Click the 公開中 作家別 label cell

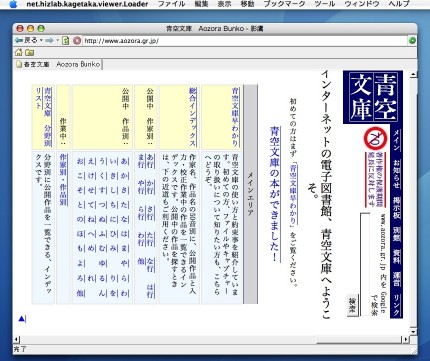(146, 117)
